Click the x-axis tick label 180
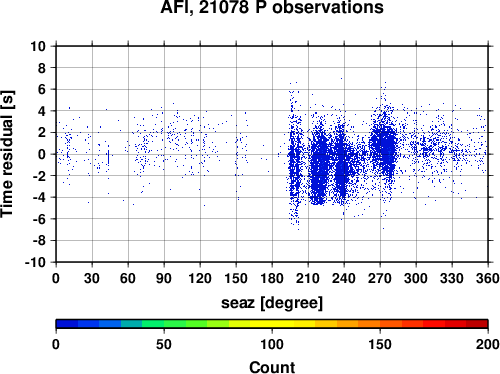Image resolution: width=500 pixels, height=374 pixels. point(272,278)
